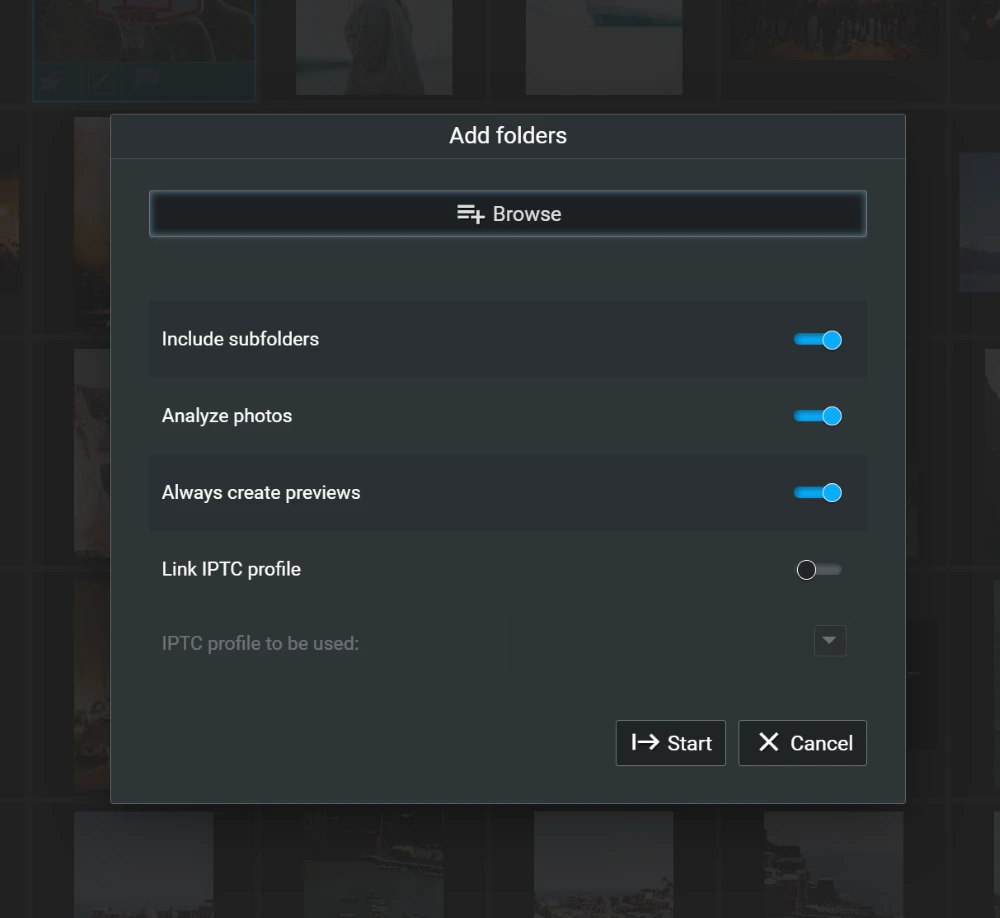Open the IPTC profile dropdown
Screen dimensions: 1000x918
(x=830, y=641)
